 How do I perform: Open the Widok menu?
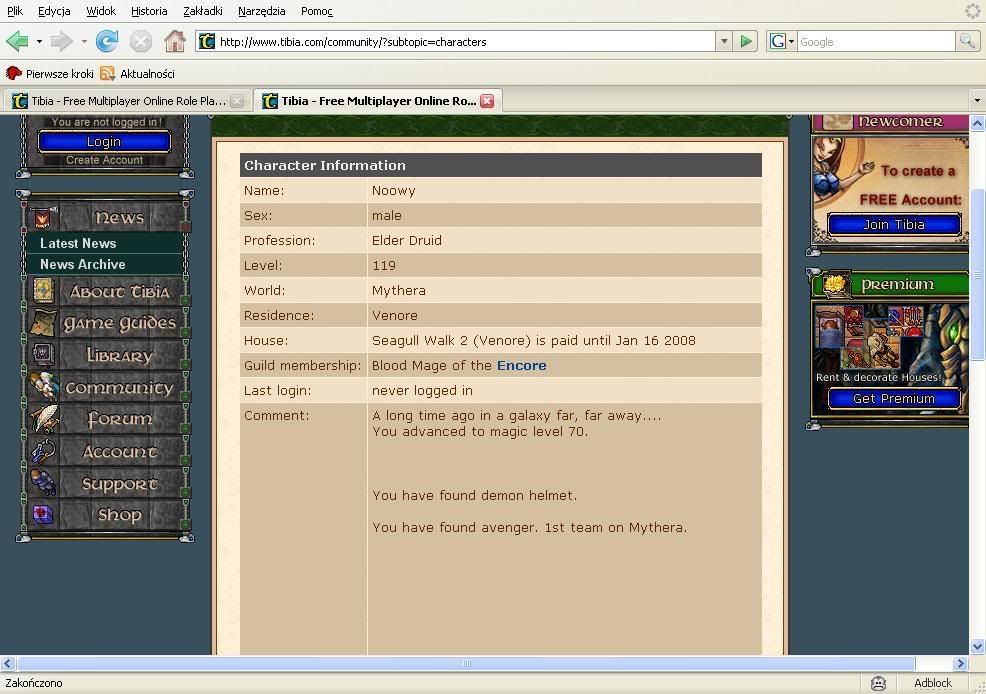[x=101, y=11]
